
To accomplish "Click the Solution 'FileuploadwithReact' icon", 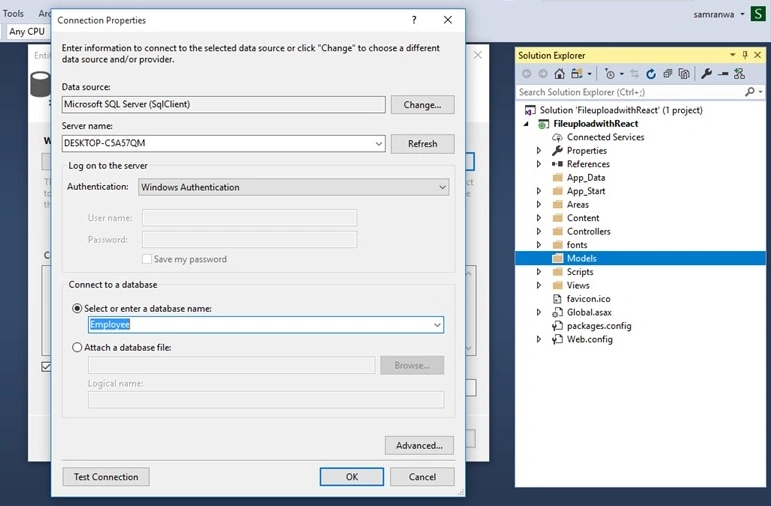I will [530, 110].
